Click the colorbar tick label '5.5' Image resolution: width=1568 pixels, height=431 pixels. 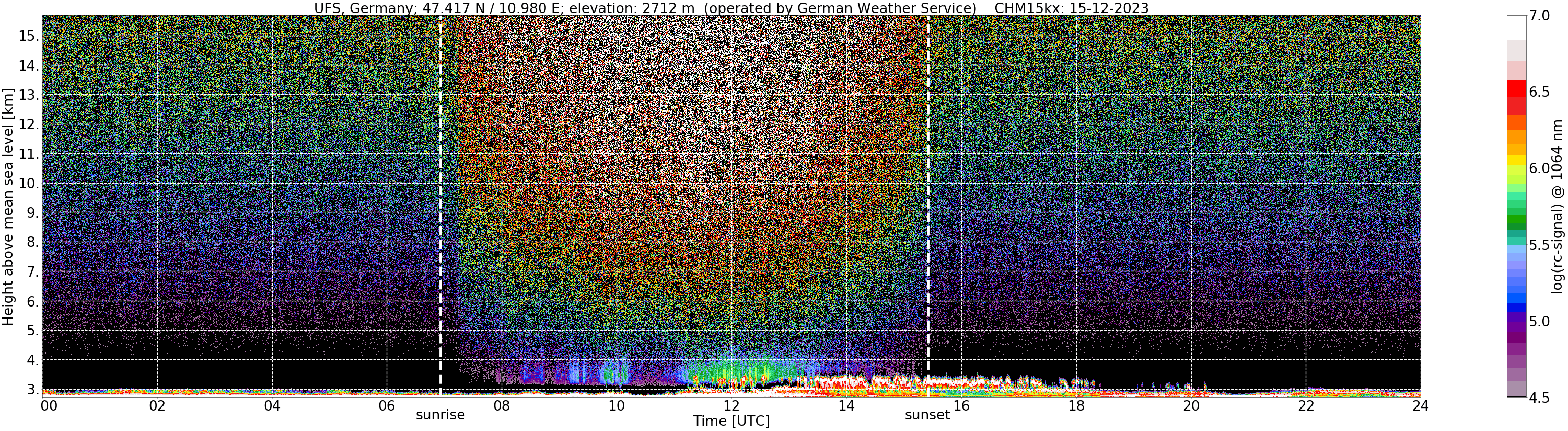tap(1540, 245)
